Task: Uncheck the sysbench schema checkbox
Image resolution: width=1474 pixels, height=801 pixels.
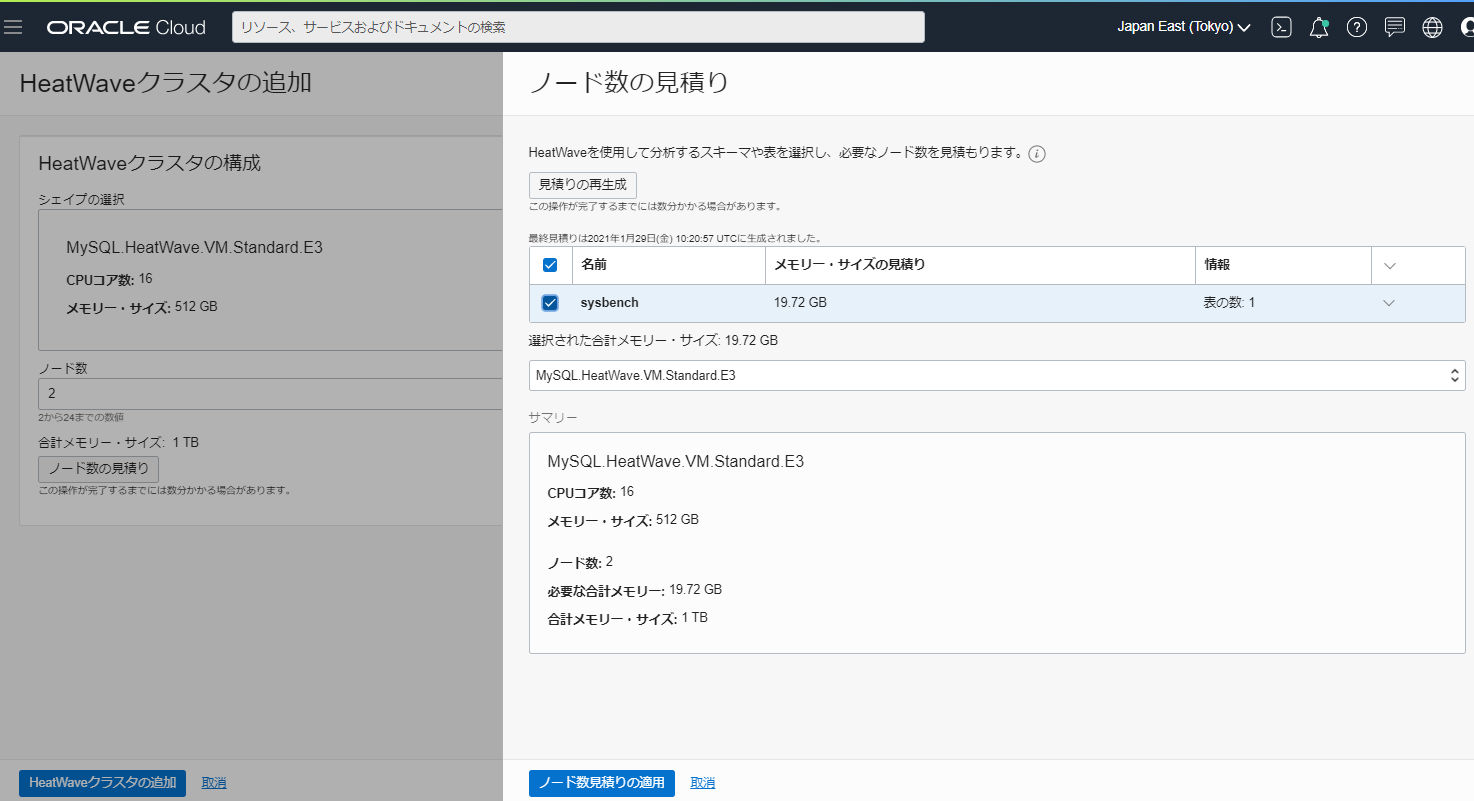Action: click(x=550, y=303)
